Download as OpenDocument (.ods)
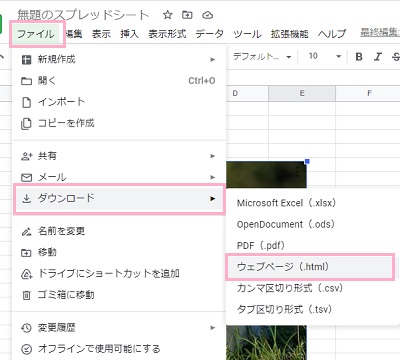The width and height of the screenshot is (400, 360). [312, 224]
